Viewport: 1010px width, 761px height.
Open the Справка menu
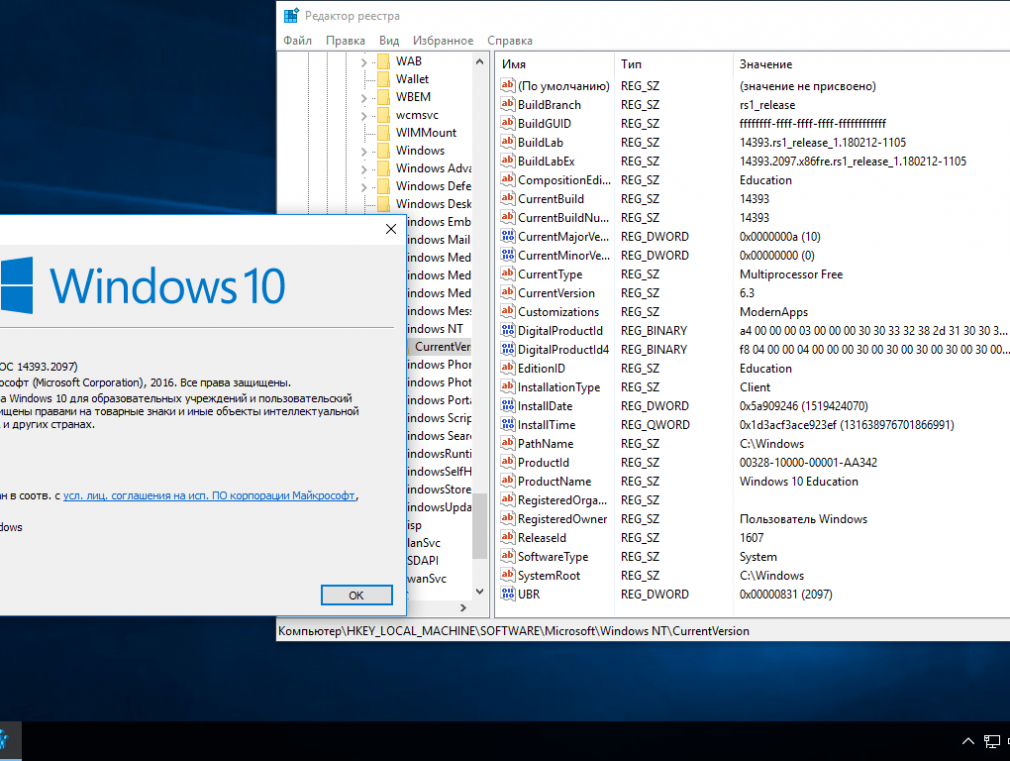point(510,41)
